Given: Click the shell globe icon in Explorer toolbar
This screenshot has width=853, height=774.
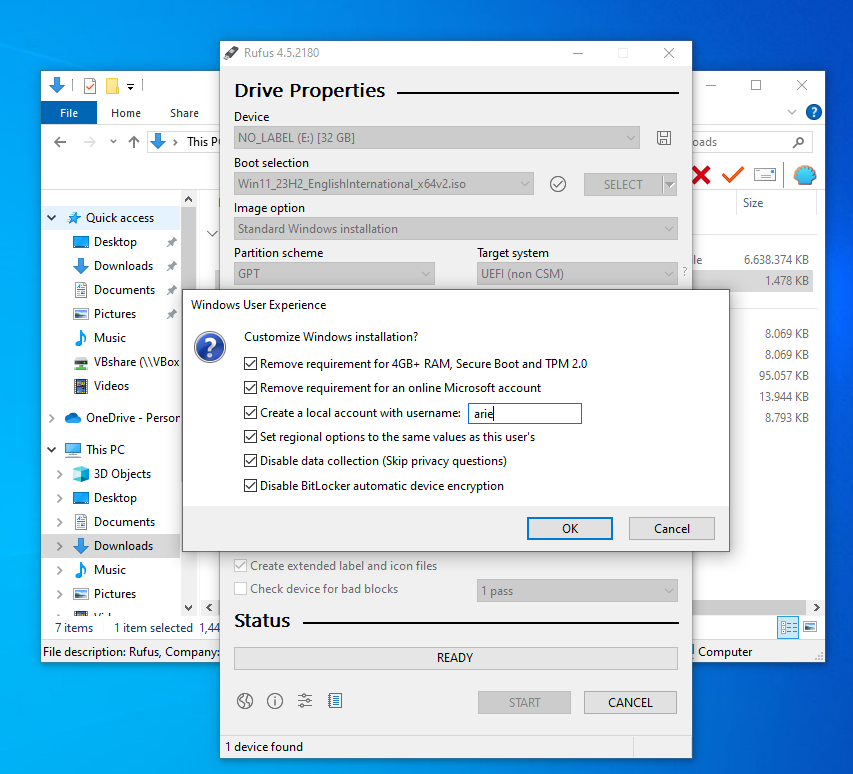Looking at the screenshot, I should tap(804, 175).
